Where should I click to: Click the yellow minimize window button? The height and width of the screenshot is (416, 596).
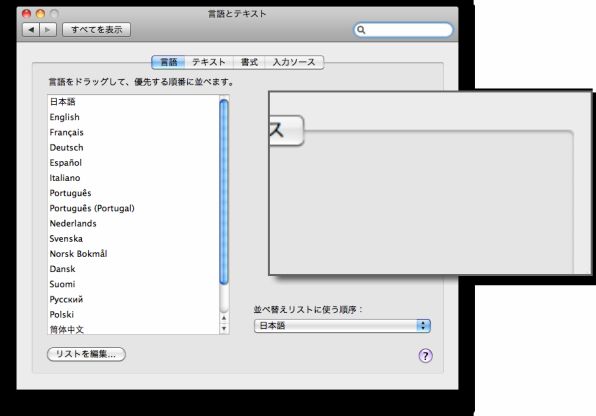tap(40, 14)
